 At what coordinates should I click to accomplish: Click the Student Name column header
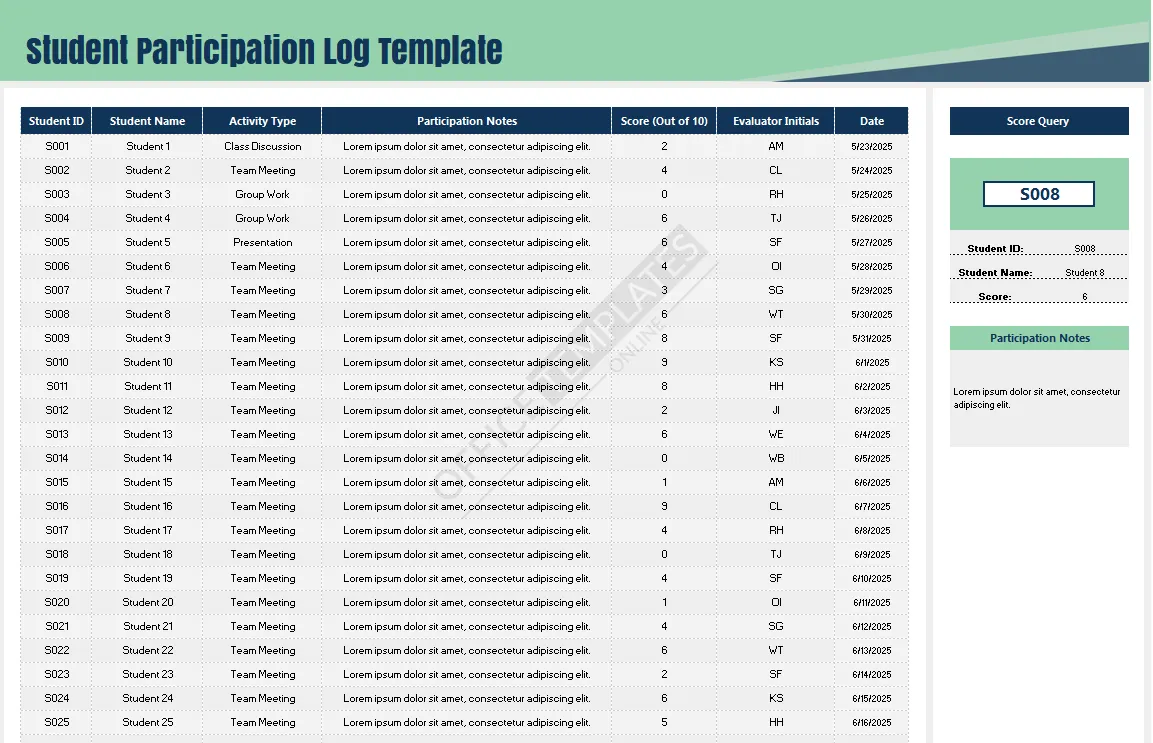(147, 121)
